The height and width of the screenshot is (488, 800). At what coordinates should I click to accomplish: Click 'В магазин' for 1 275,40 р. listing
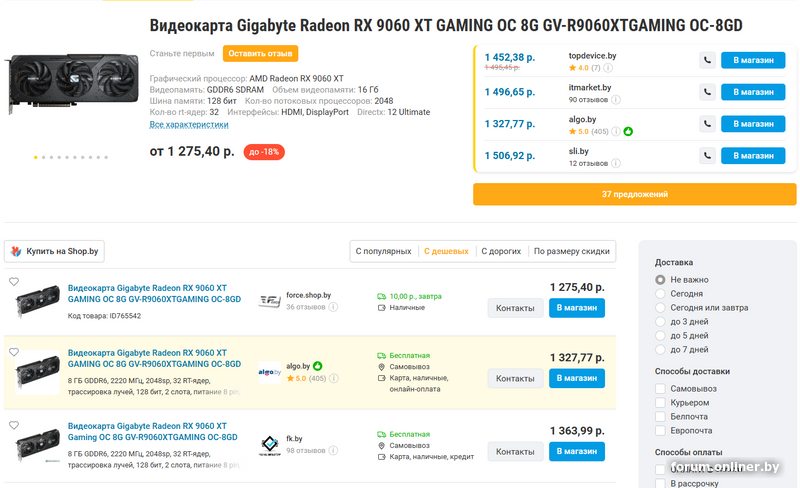point(577,308)
